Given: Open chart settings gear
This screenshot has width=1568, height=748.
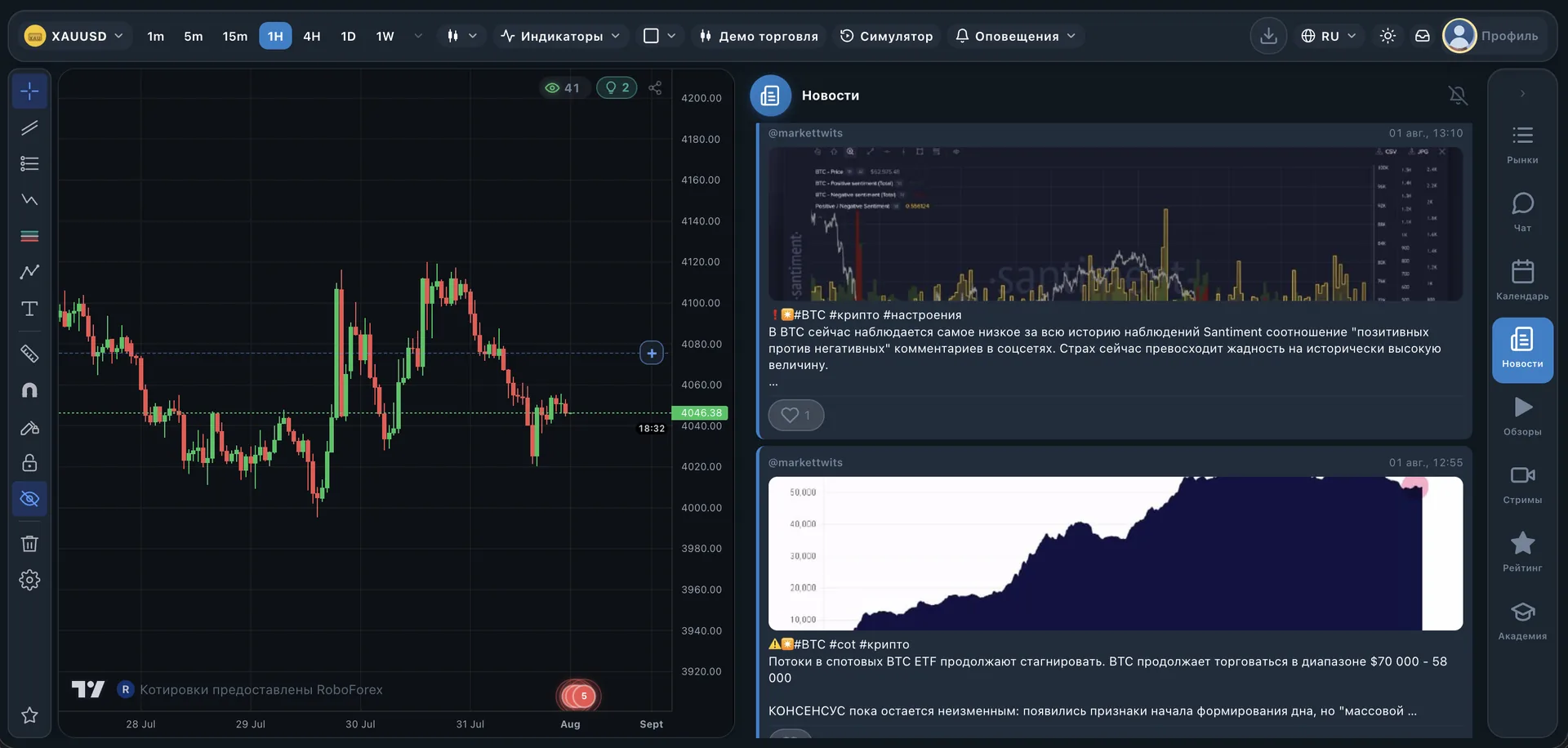Looking at the screenshot, I should (29, 581).
